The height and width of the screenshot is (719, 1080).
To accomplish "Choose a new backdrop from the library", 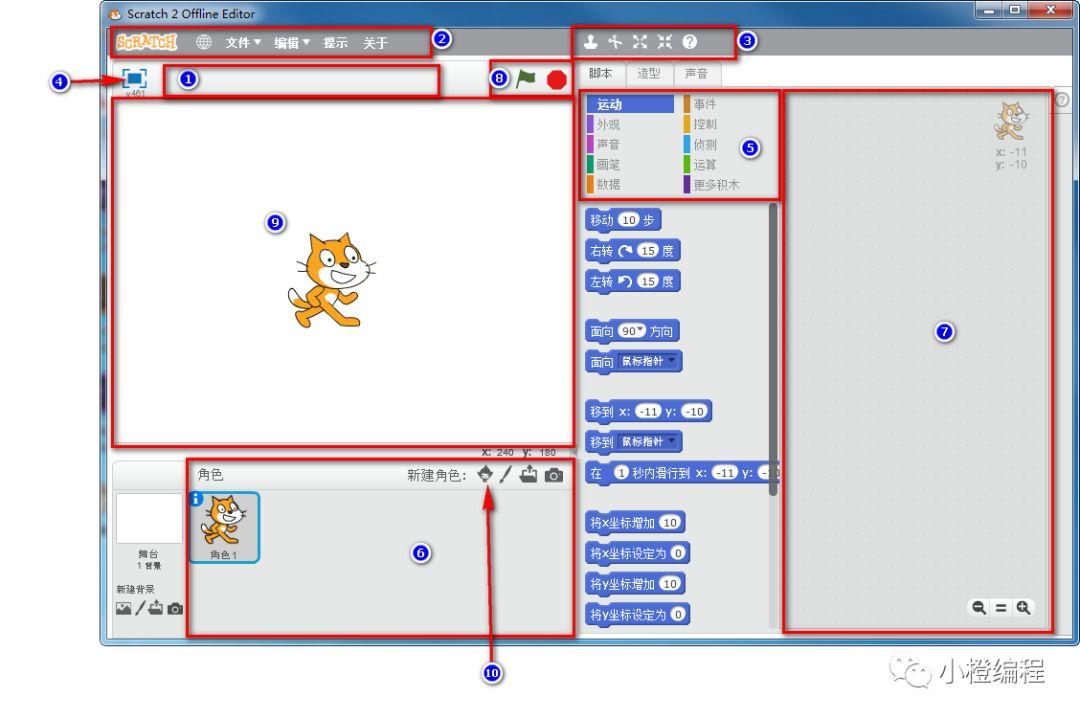I will 123,608.
